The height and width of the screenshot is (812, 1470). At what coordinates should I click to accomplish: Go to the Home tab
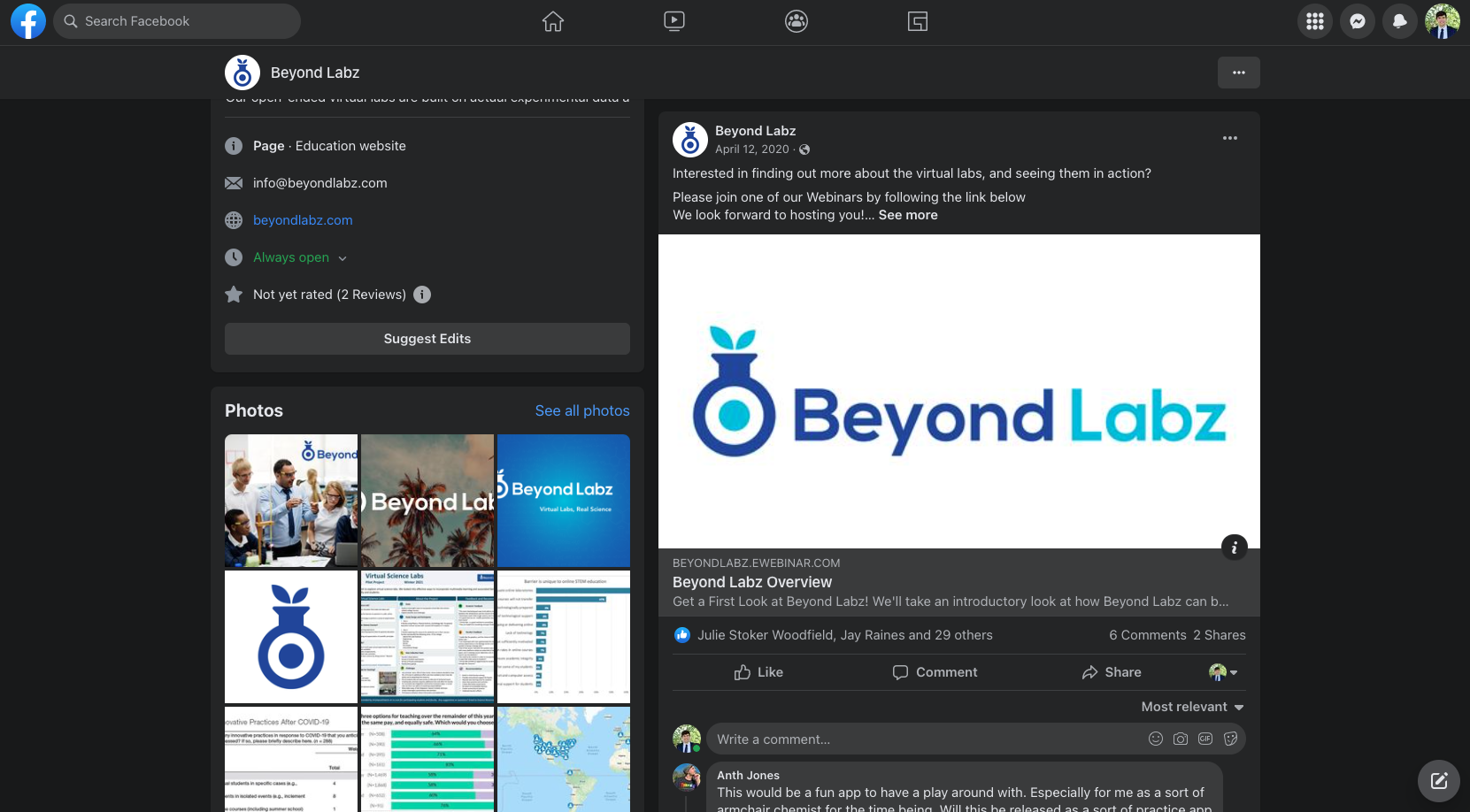553,21
